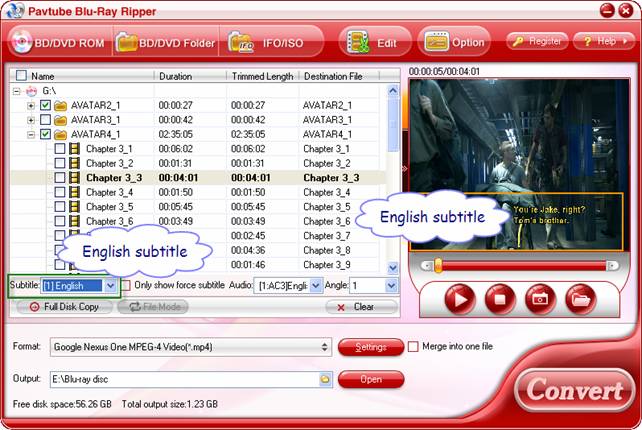
Task: Click the AVATAR2_1 folder icon
Action: [61, 106]
